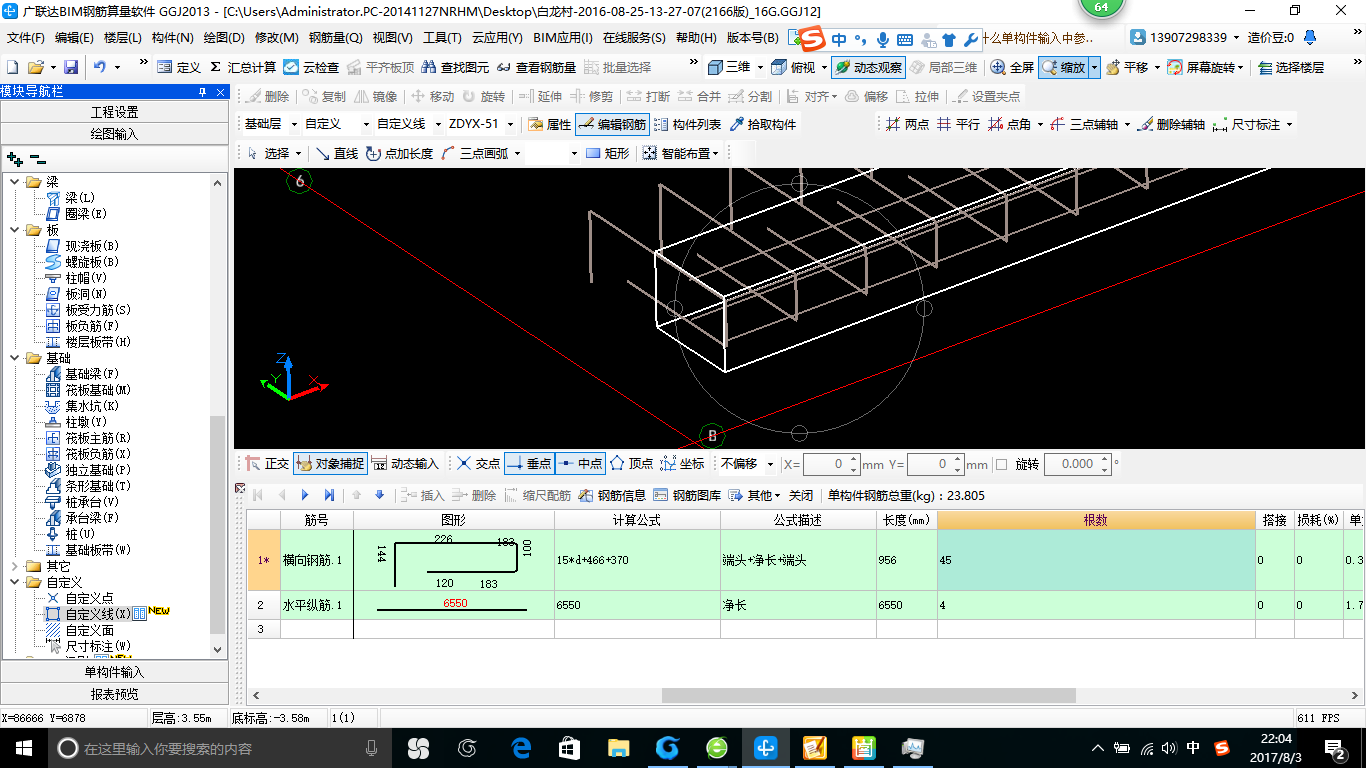This screenshot has height=768, width=1366.
Task: Check the 旋转 rotation checkbox
Action: [1002, 464]
